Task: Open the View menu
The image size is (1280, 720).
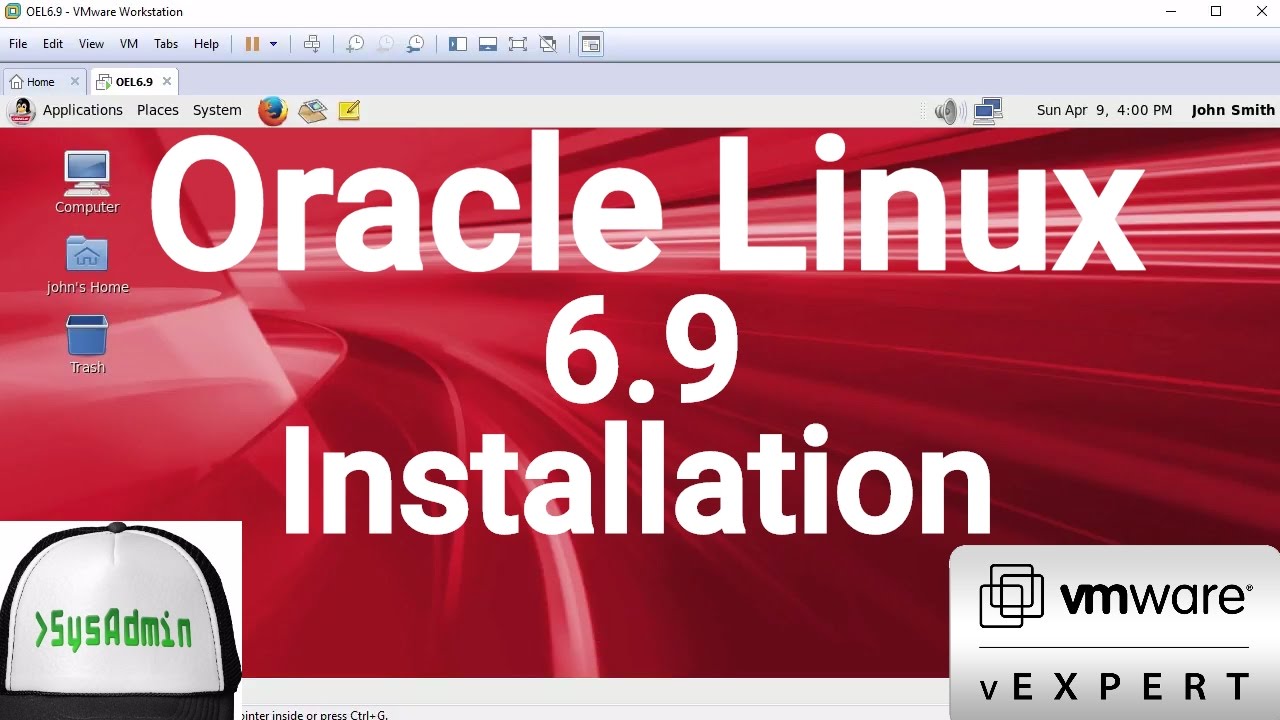Action: (91, 44)
